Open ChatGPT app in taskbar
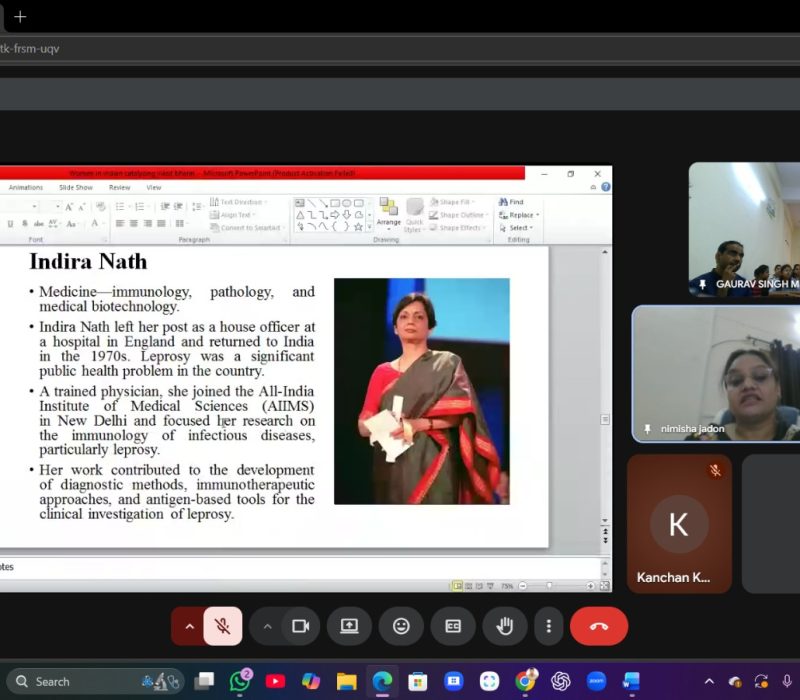Viewport: 800px width, 700px height. [560, 681]
